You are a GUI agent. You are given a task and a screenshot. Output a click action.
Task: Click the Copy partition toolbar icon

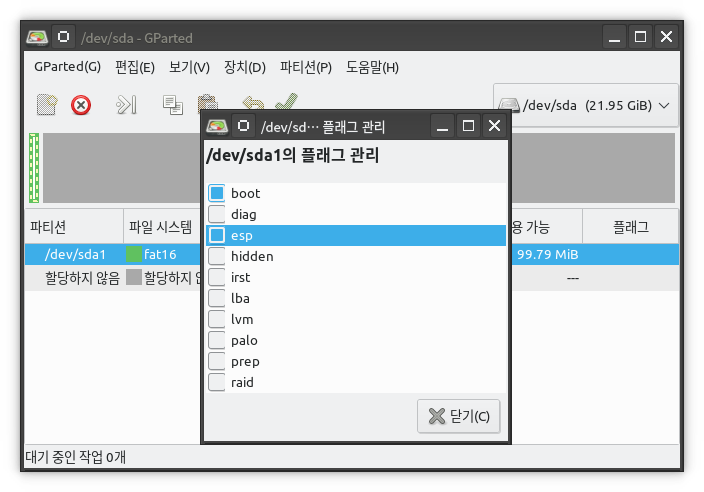tap(173, 105)
